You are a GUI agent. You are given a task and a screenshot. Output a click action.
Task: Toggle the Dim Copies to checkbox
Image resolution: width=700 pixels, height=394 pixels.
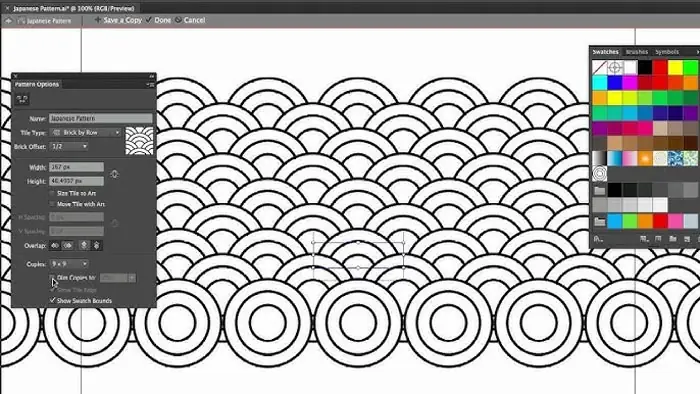tap(52, 278)
